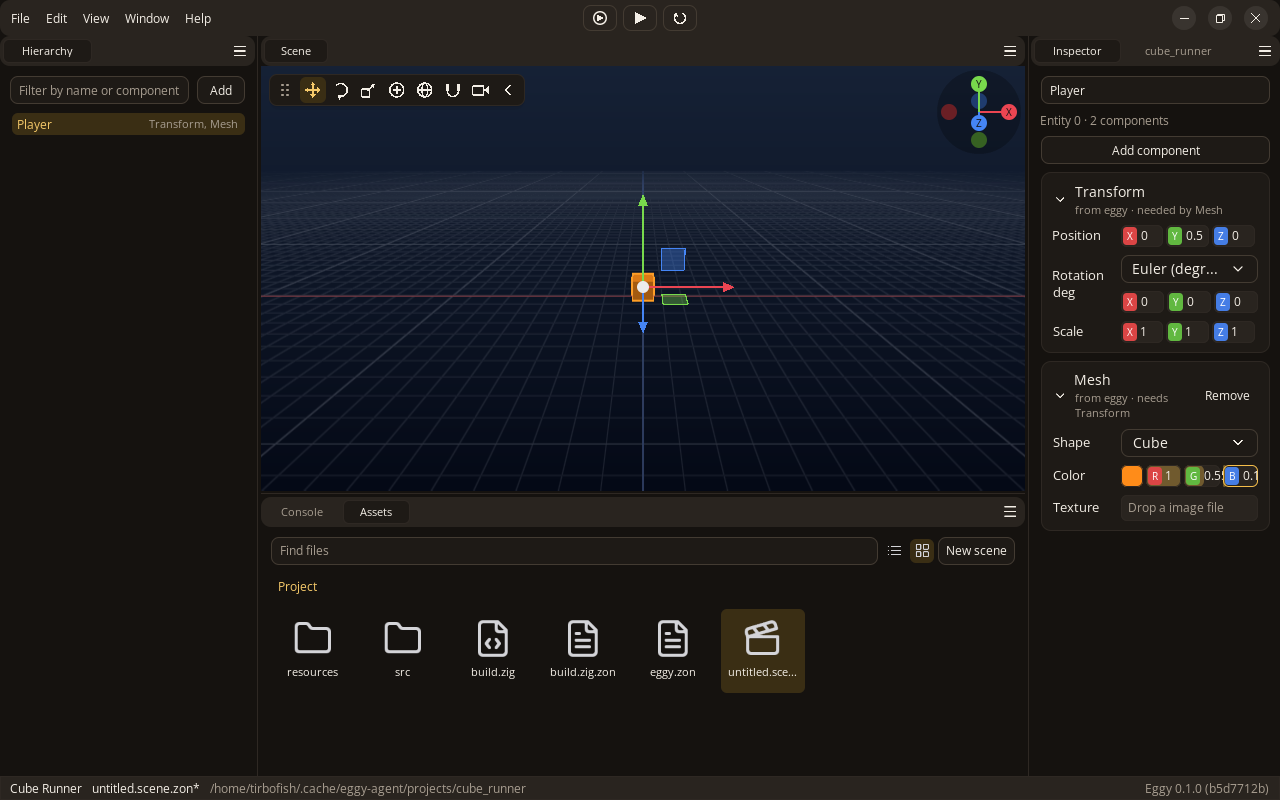Remove the Mesh component
1280x800 pixels.
(x=1227, y=396)
